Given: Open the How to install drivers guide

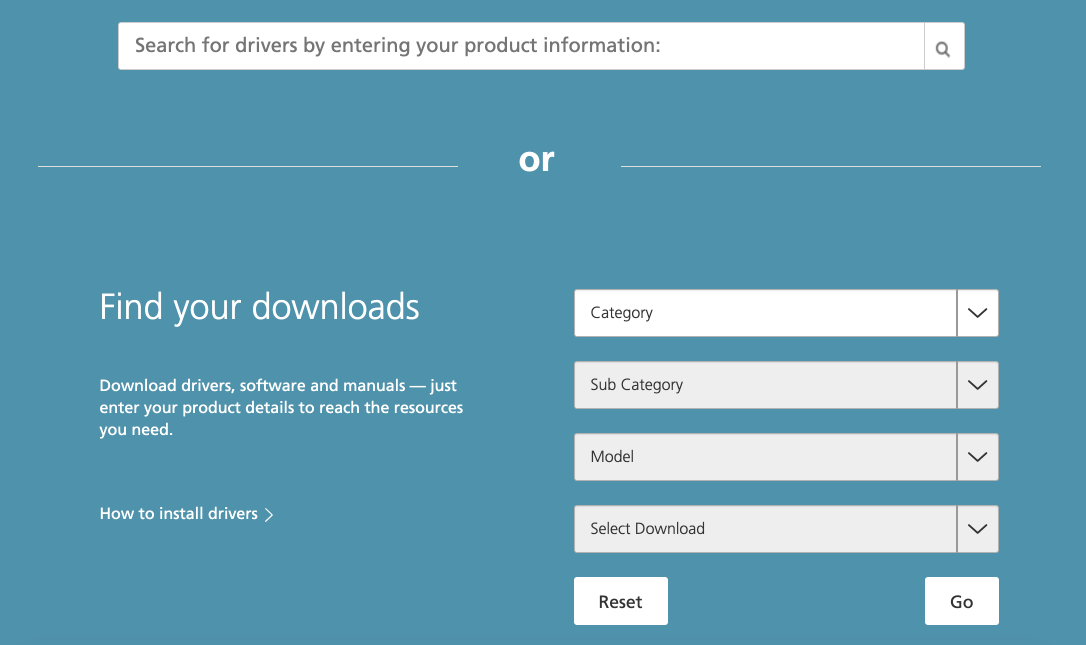Looking at the screenshot, I should pyautogui.click(x=178, y=513).
